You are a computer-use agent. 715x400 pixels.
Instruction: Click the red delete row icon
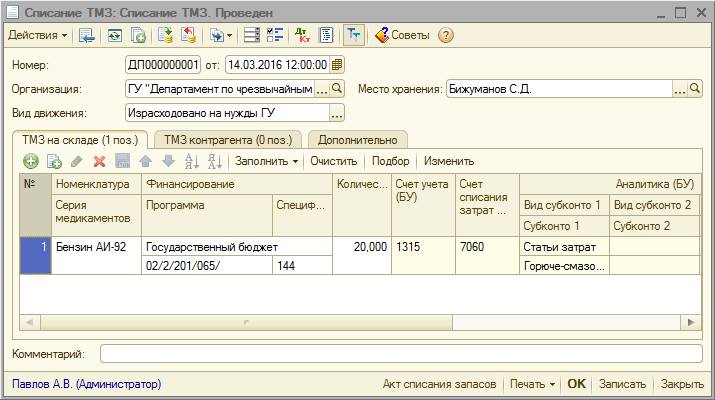[x=99, y=161]
